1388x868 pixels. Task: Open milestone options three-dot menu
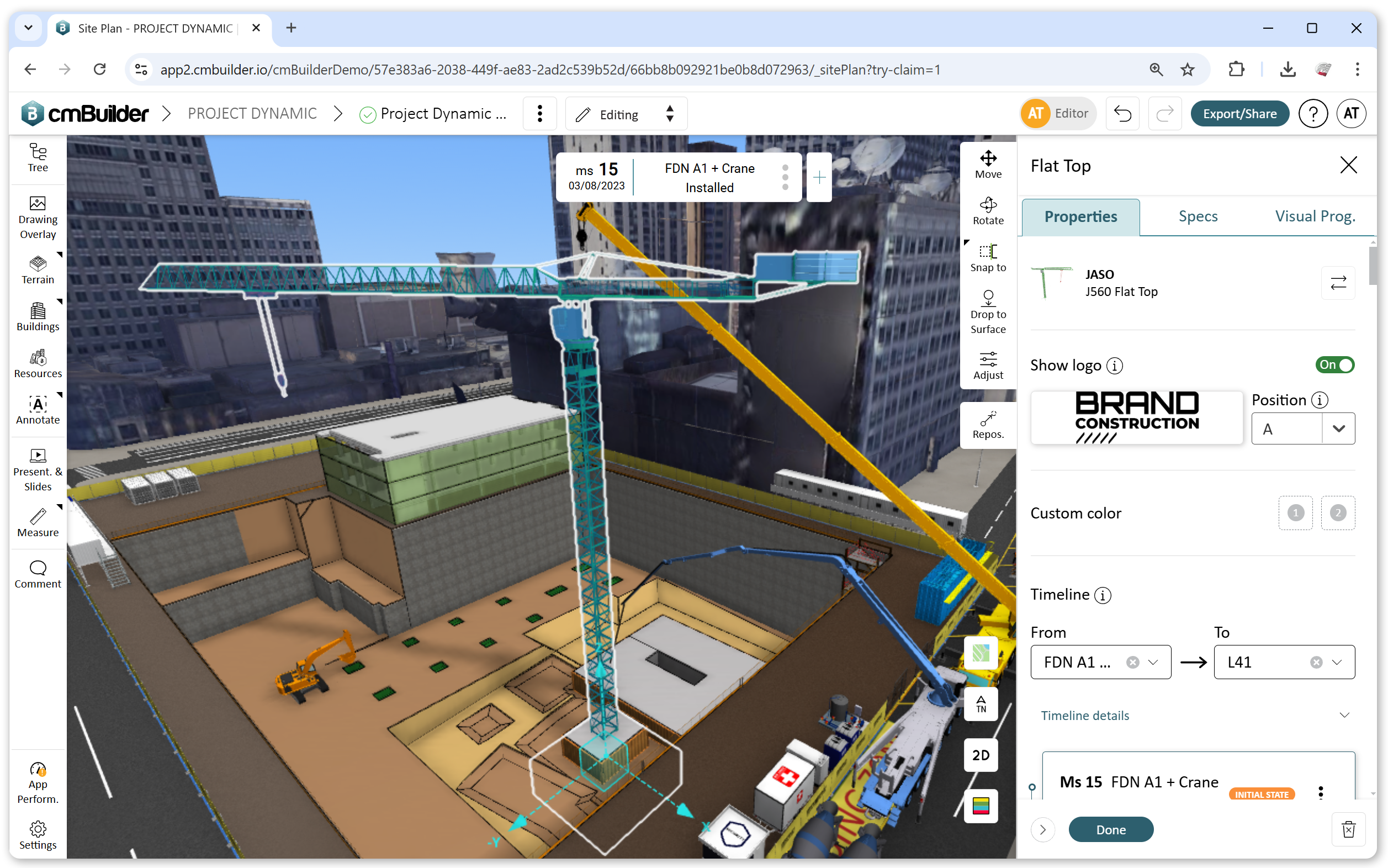point(785,177)
